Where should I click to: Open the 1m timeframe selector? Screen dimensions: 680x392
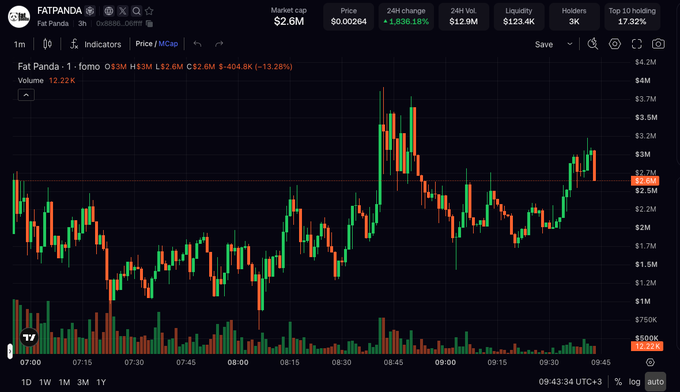pos(20,44)
